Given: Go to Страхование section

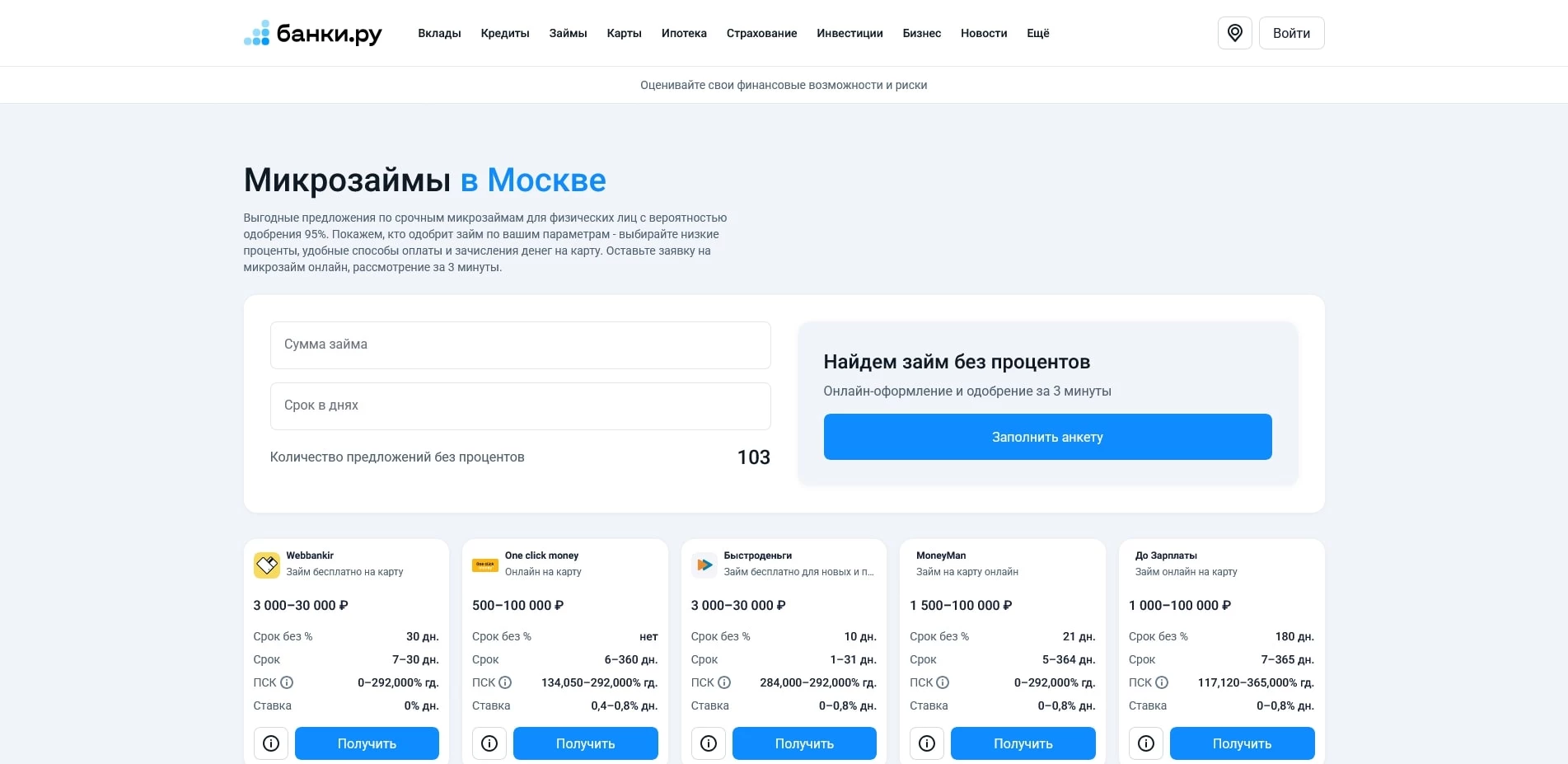Looking at the screenshot, I should click(x=761, y=34).
